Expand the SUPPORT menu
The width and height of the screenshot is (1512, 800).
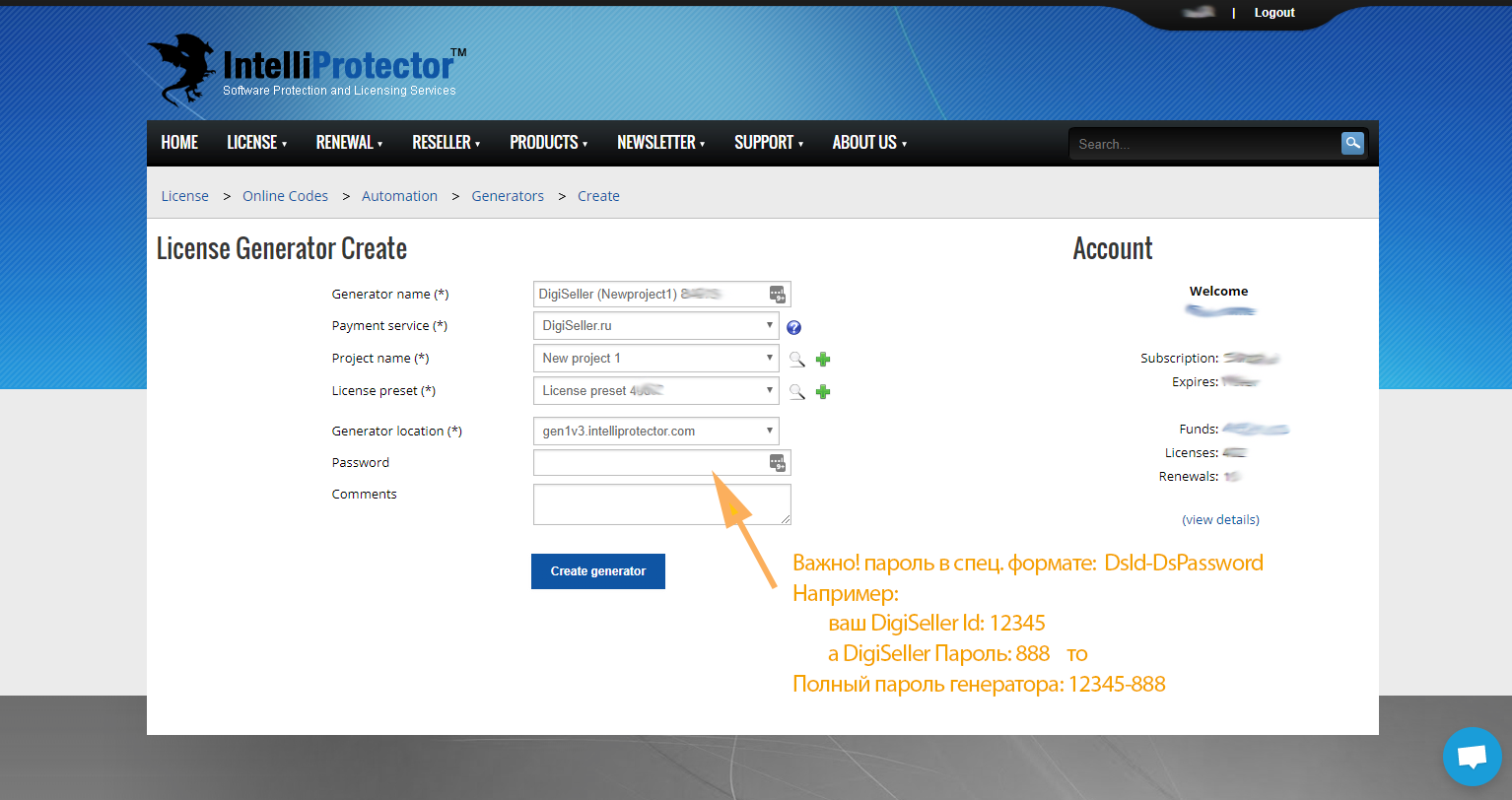coord(769,143)
